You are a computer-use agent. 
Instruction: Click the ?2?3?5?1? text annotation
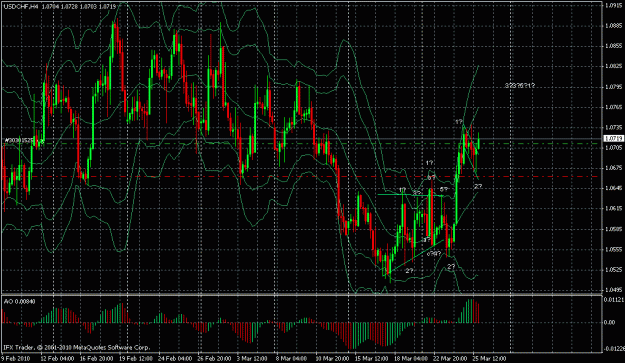coord(519,86)
